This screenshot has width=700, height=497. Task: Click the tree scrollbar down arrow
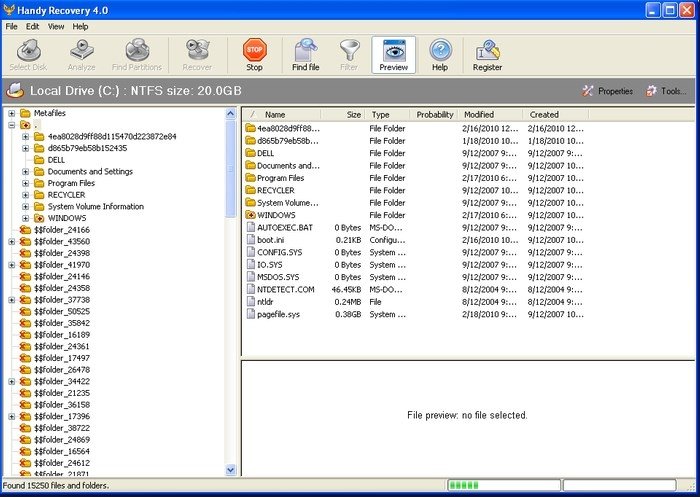230,470
